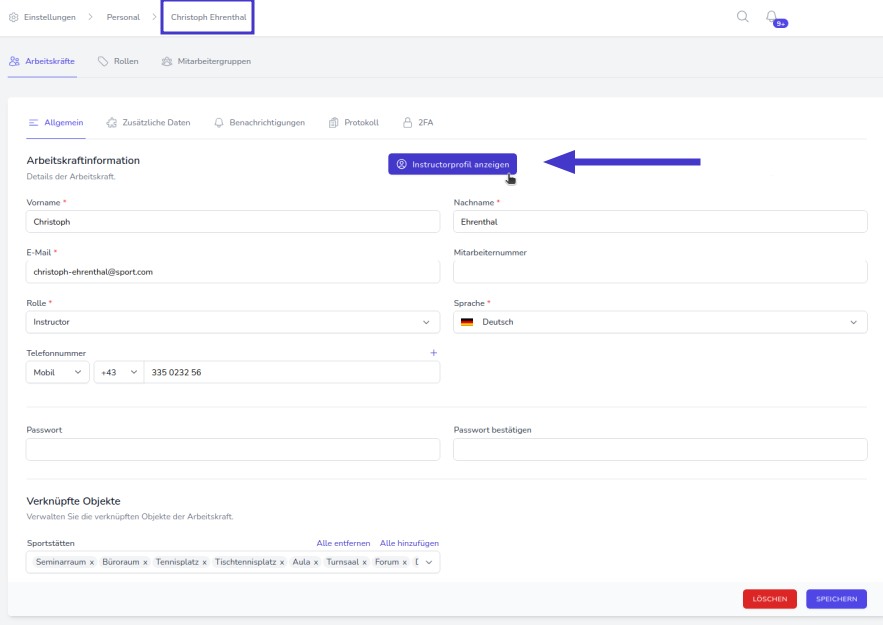Click the Verknüpfte Objekte heading
Viewport: 883px width, 625px height.
[x=74, y=501]
